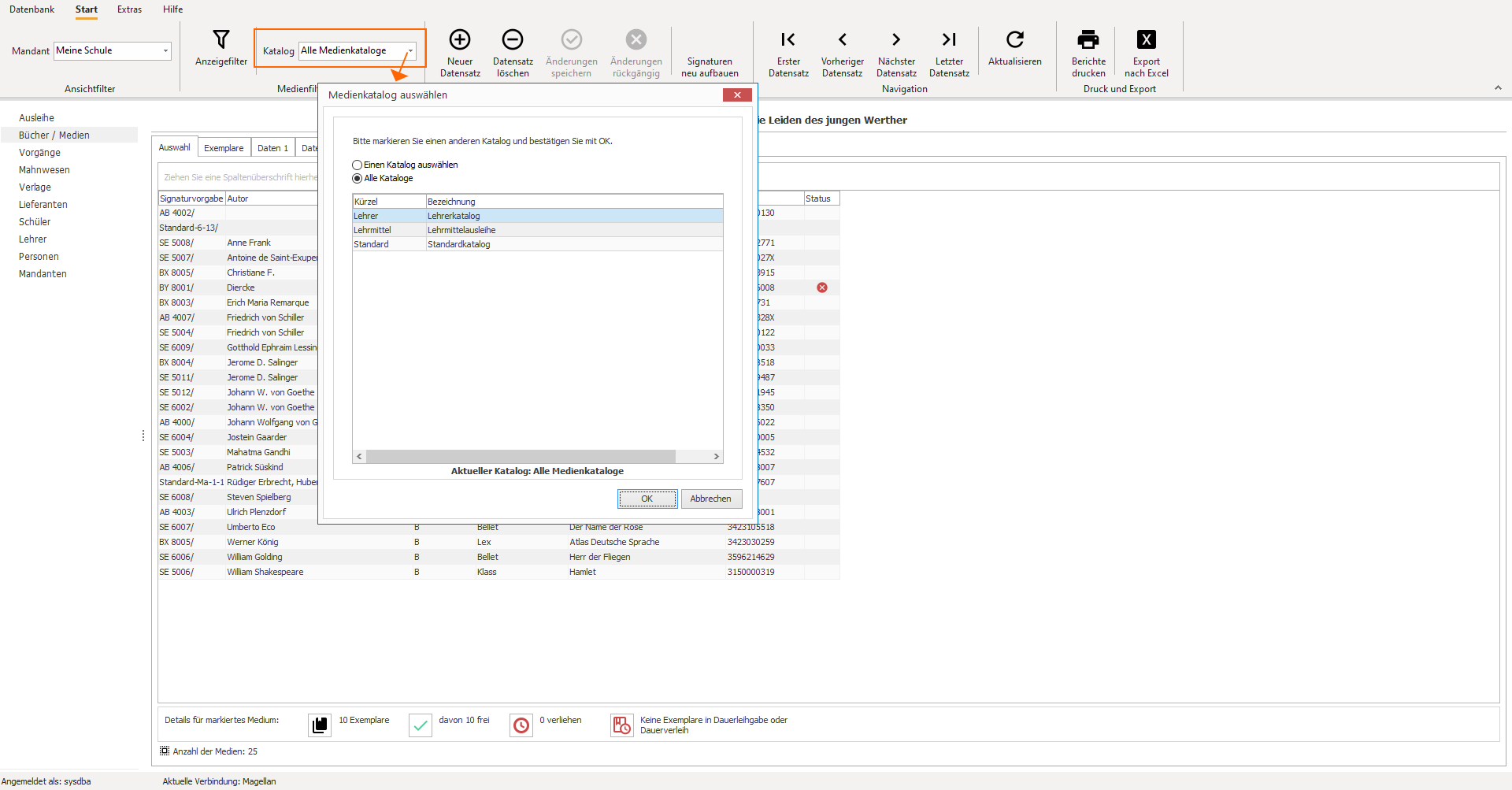1512x790 pixels.
Task: Jump to Letzter Datensatz icon
Action: coord(949,39)
